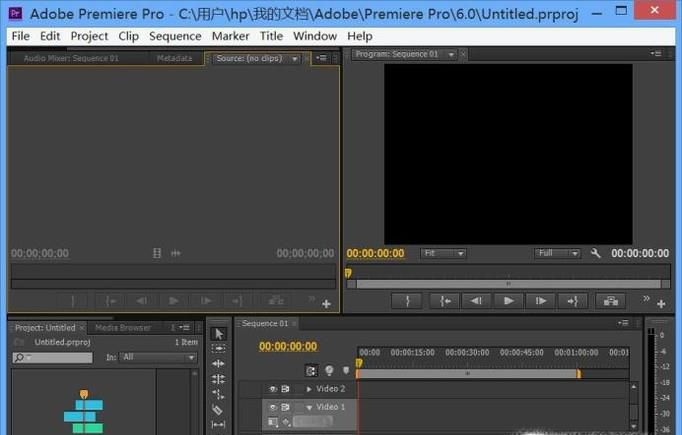Open the Marker menu

[x=231, y=36]
